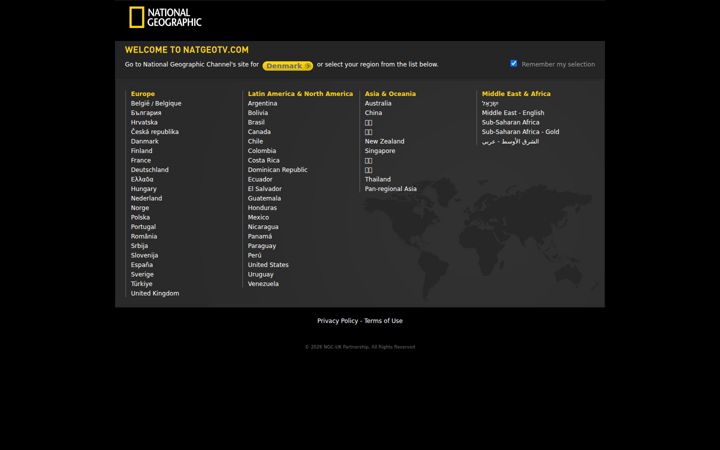The height and width of the screenshot is (450, 720).
Task: Select België / Belgique region
Action: point(156,103)
